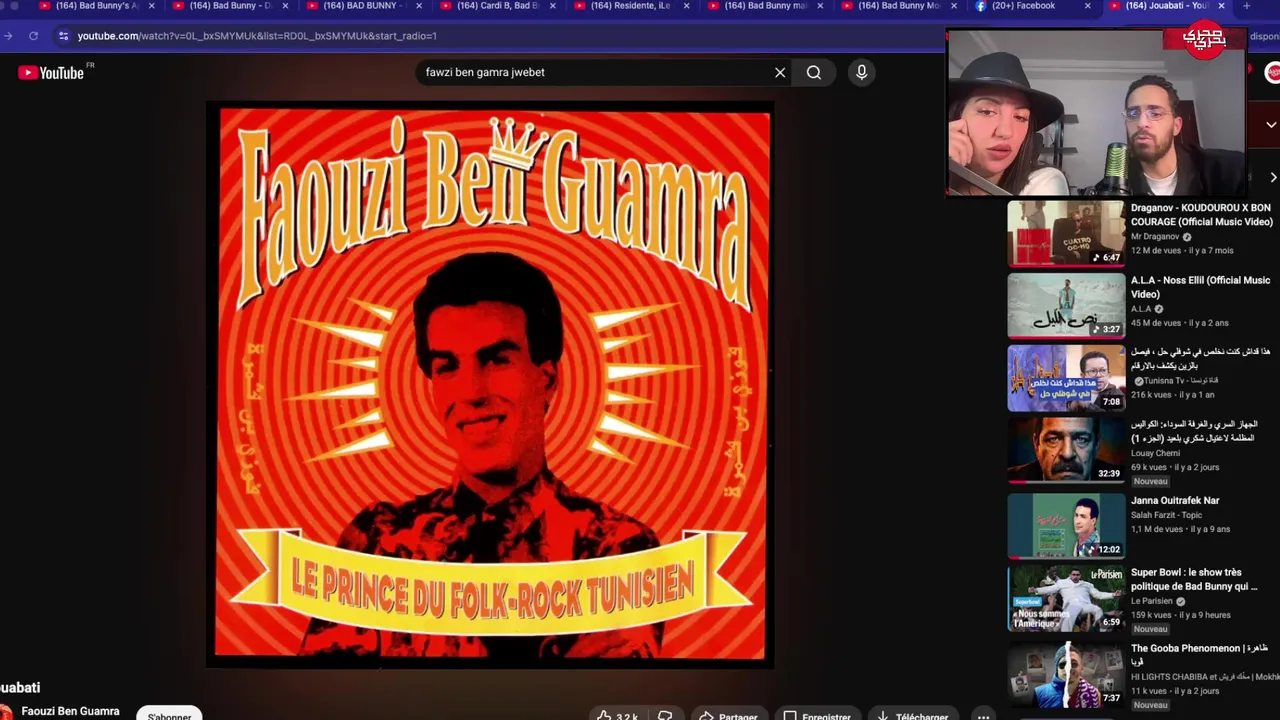
Task: Click the red Arabic logo badge on webcam
Action: [x=1204, y=38]
